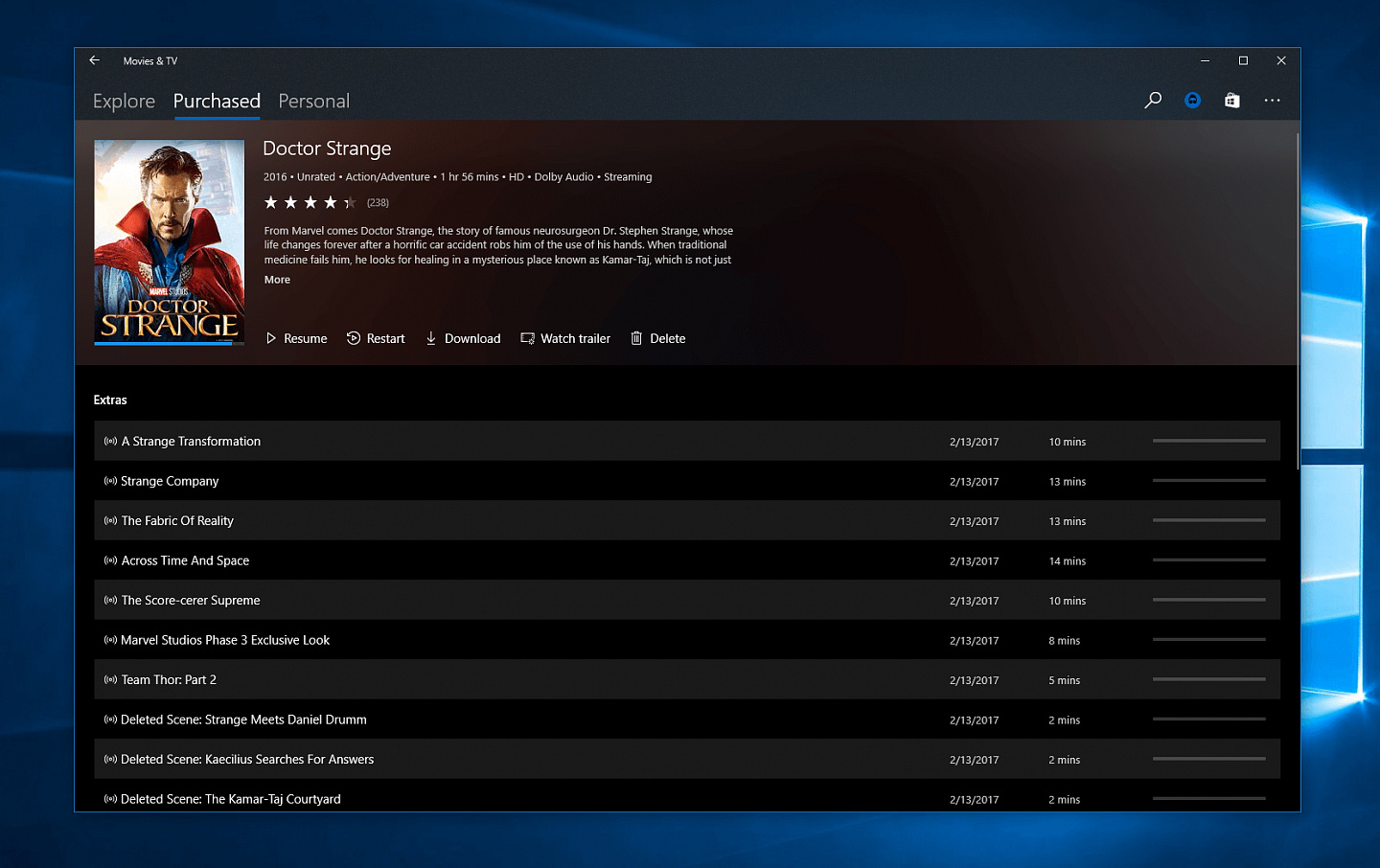
Task: Delete the movie with trash icon
Action: pyautogui.click(x=657, y=338)
